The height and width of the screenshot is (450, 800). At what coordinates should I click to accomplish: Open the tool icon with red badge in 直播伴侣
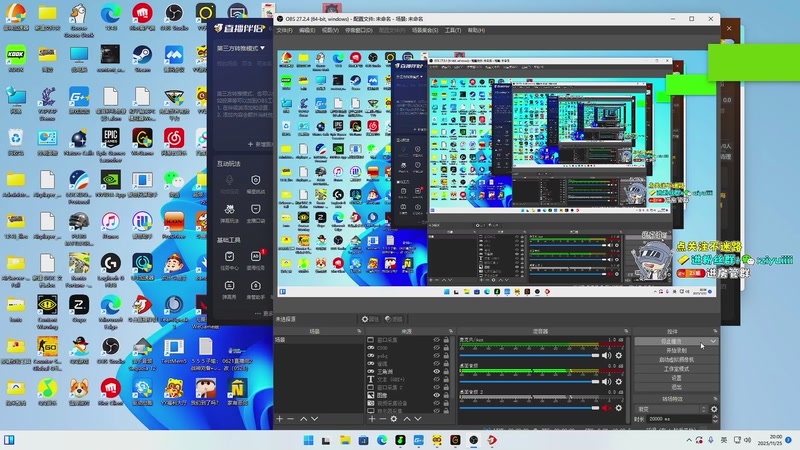(256, 261)
